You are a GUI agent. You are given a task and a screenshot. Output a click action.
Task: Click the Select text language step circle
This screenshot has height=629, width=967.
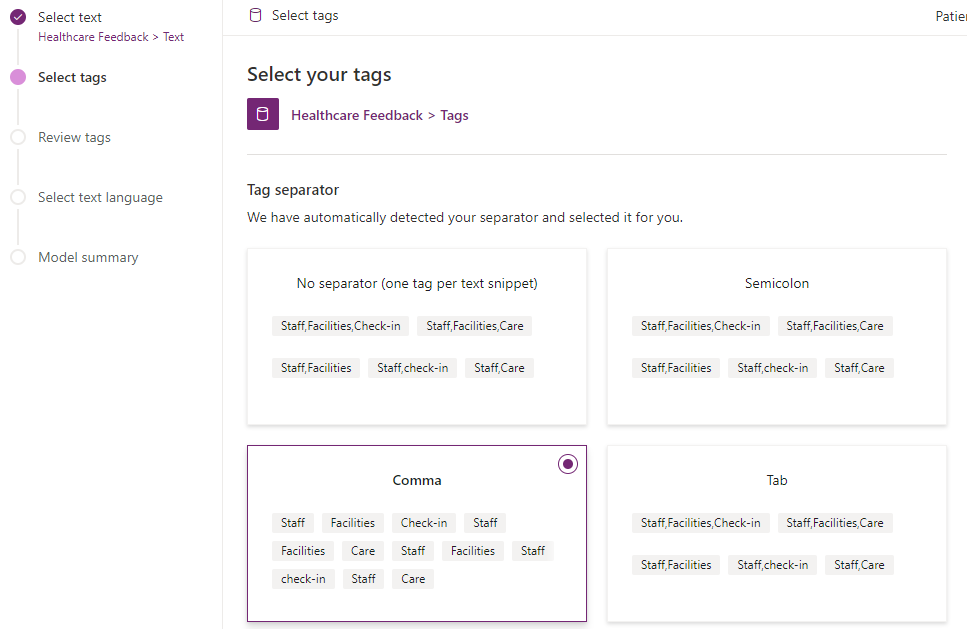click(18, 197)
